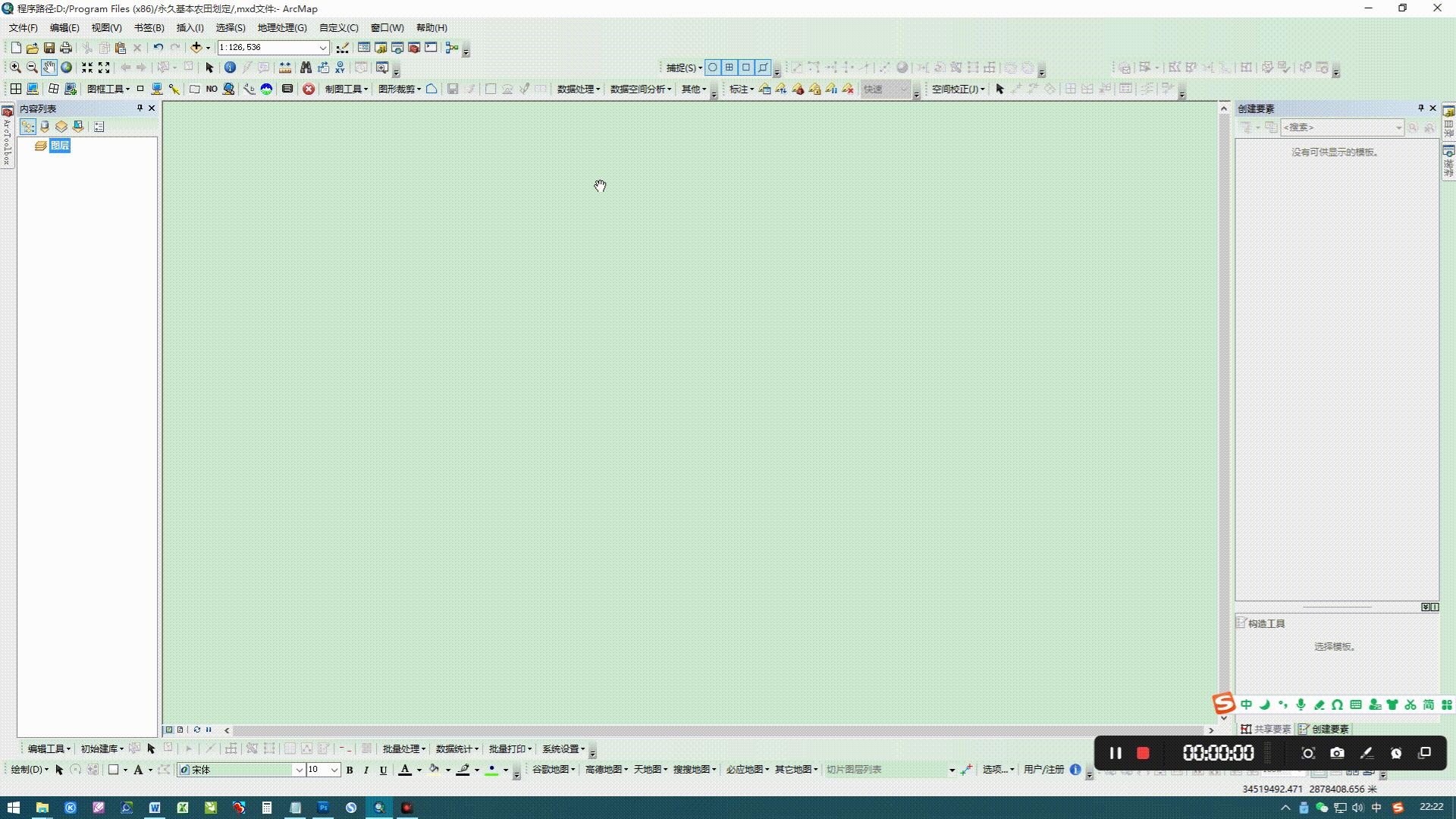Click the Full Extent globe icon
Screen dimensions: 1456x819
pyautogui.click(x=66, y=67)
